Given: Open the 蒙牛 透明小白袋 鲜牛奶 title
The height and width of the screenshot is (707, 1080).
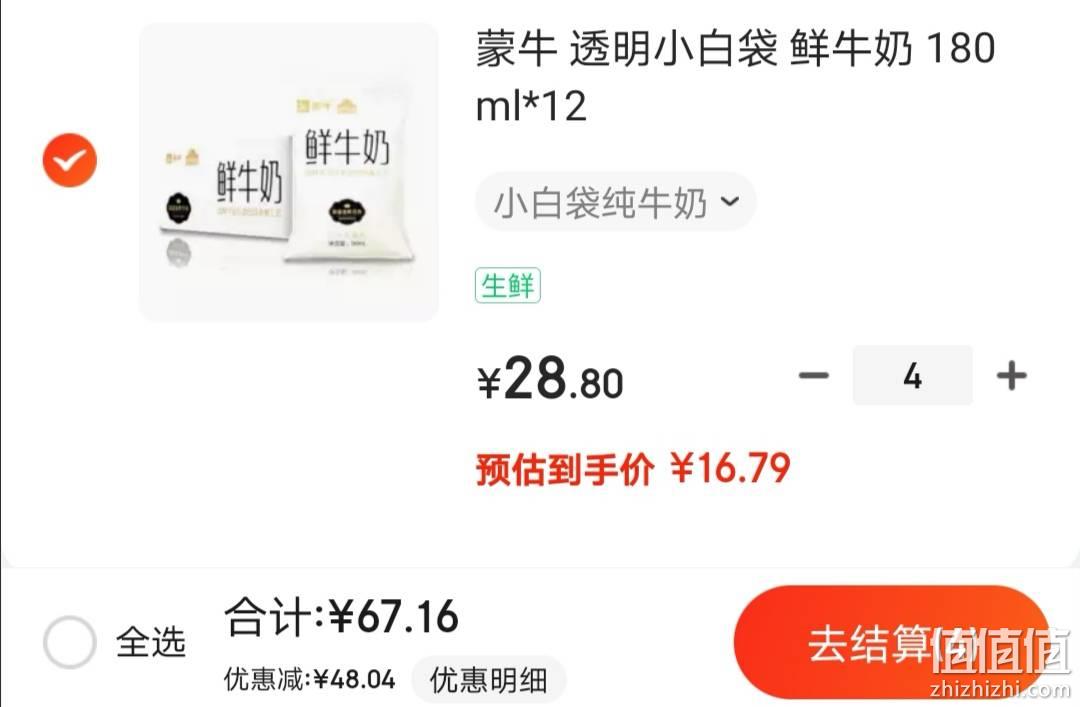Looking at the screenshot, I should click(x=735, y=76).
